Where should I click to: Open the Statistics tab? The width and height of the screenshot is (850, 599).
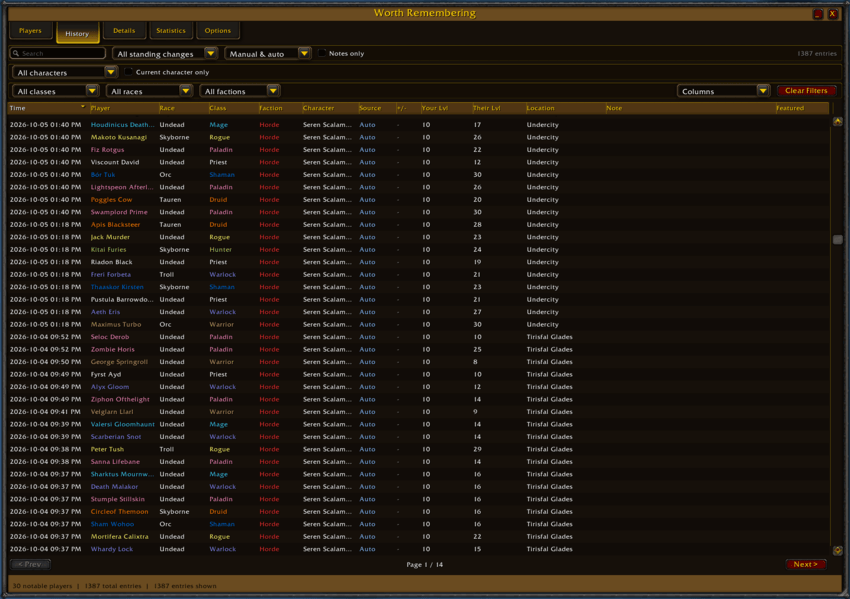(x=171, y=31)
